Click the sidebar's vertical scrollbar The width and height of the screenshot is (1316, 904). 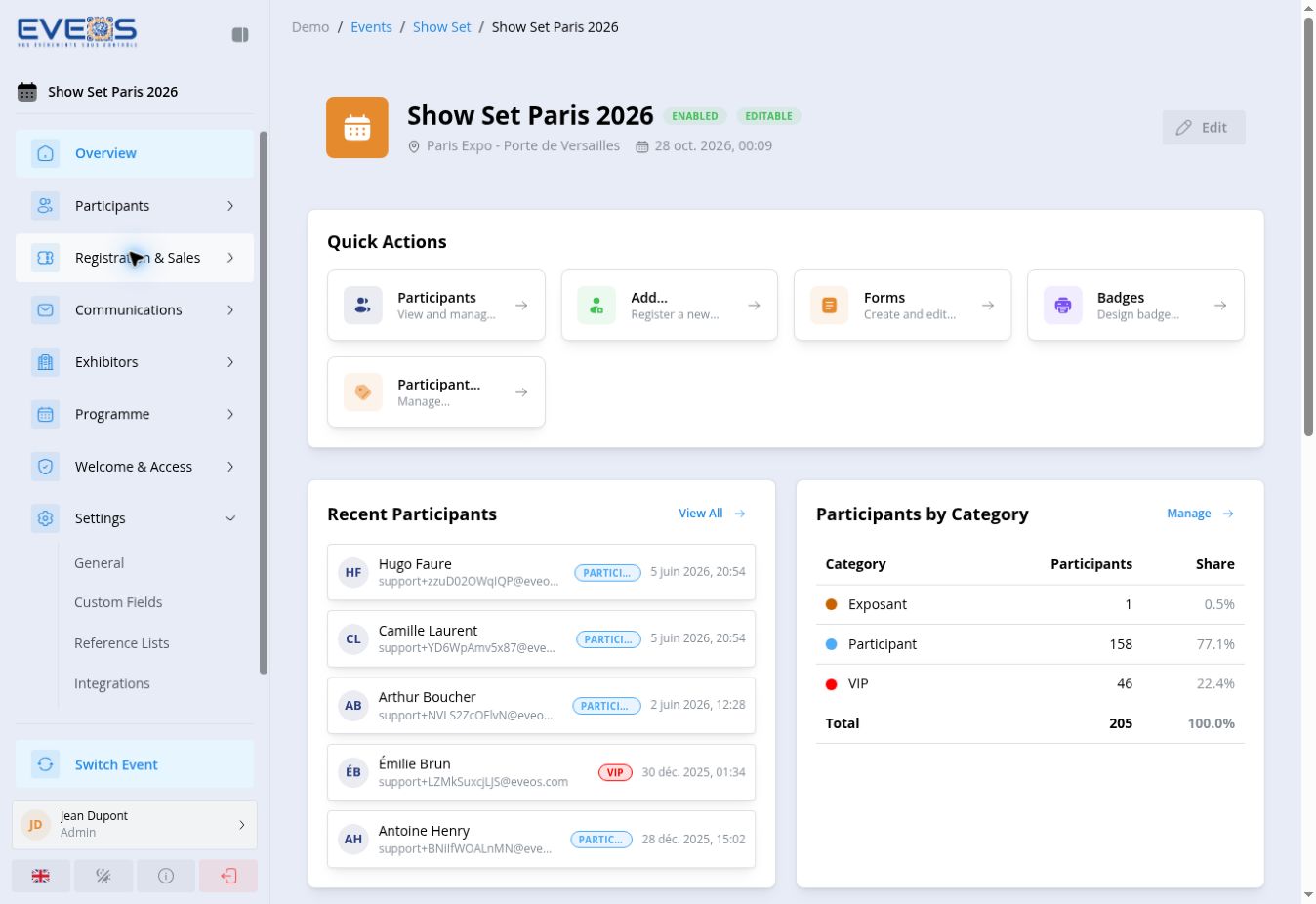click(264, 402)
